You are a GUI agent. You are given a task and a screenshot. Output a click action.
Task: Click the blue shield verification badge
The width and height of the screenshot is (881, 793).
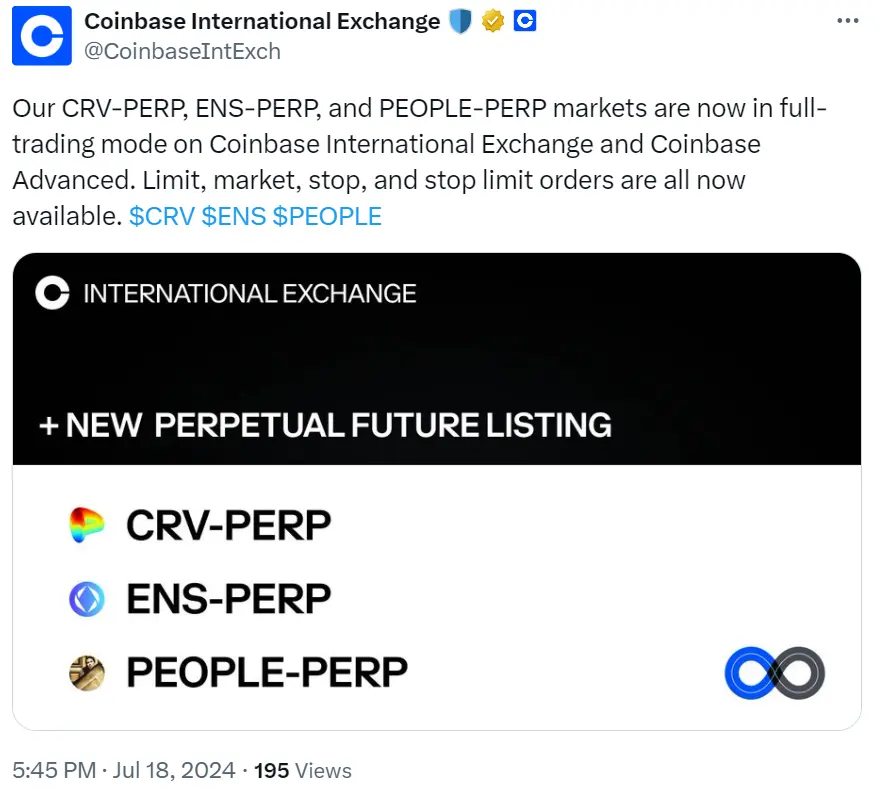click(x=459, y=20)
